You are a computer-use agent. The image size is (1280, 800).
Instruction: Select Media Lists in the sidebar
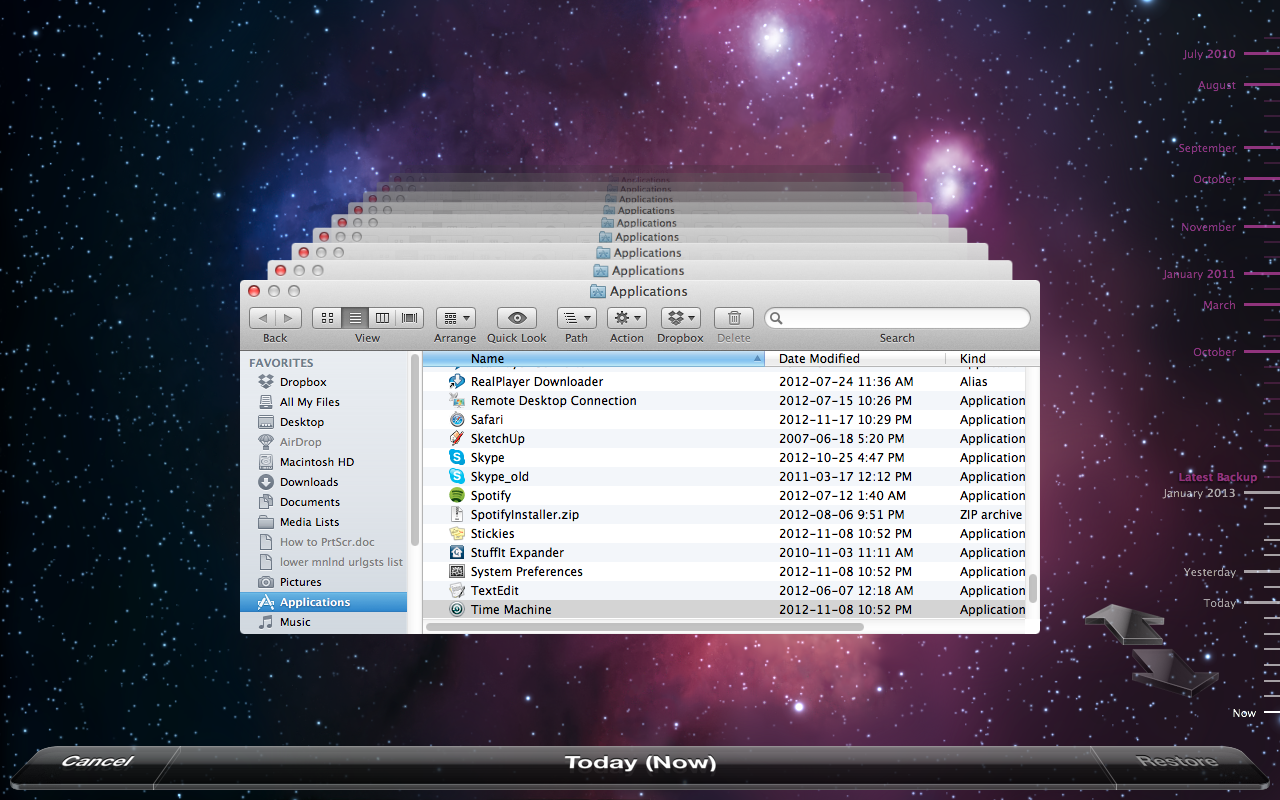coord(324,522)
